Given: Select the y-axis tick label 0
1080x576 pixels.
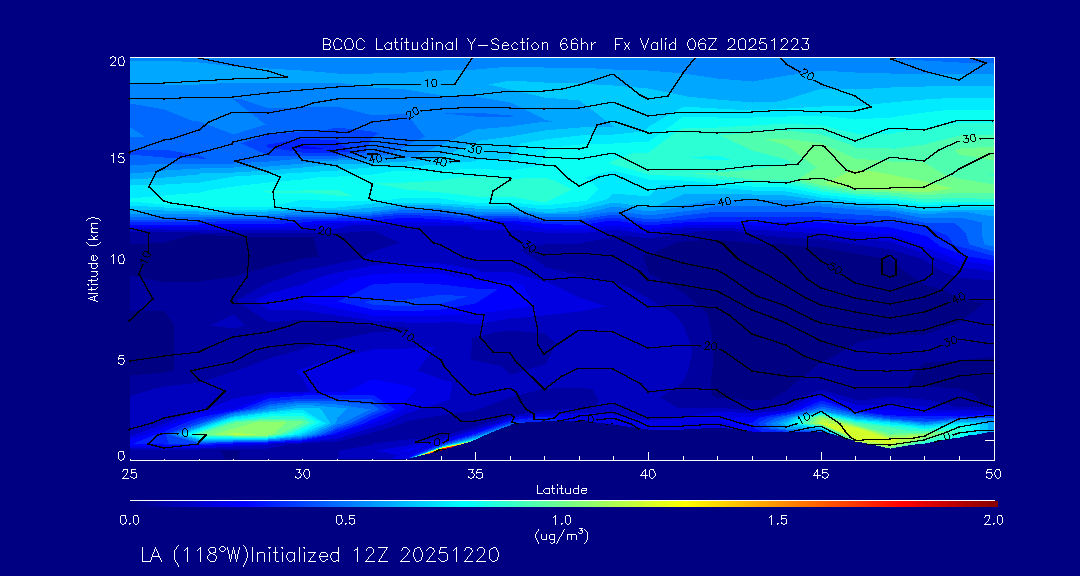Looking at the screenshot, I should (121, 455).
